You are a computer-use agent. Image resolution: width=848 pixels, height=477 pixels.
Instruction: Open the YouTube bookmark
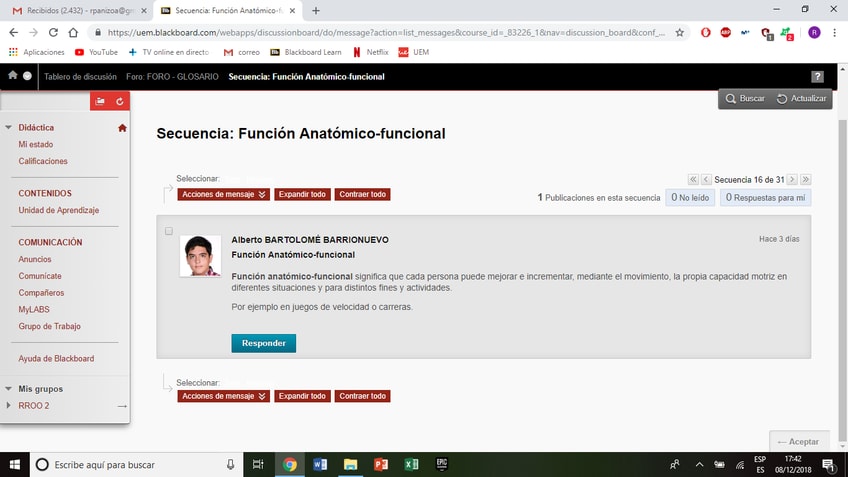[x=96, y=52]
